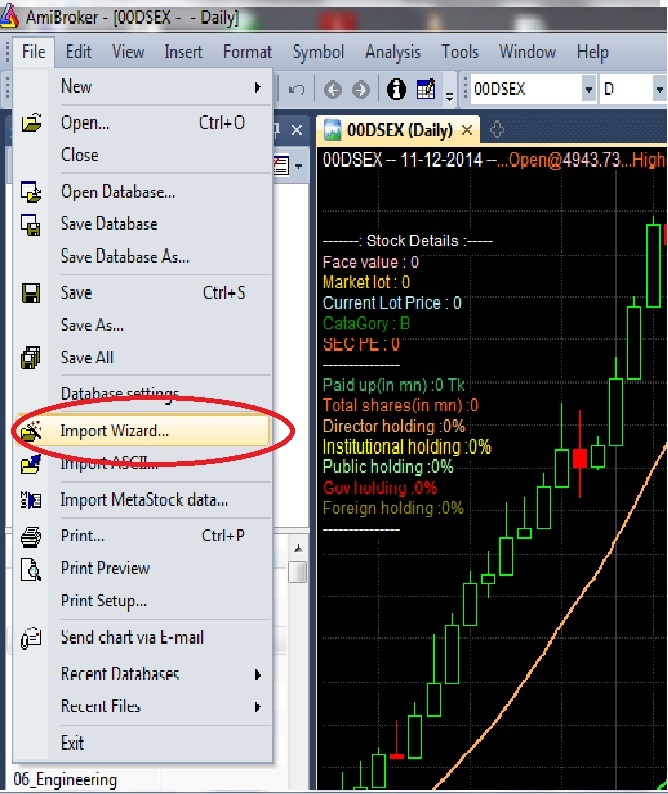The width and height of the screenshot is (668, 794).
Task: Click the Information icon in toolbar
Action: (396, 90)
